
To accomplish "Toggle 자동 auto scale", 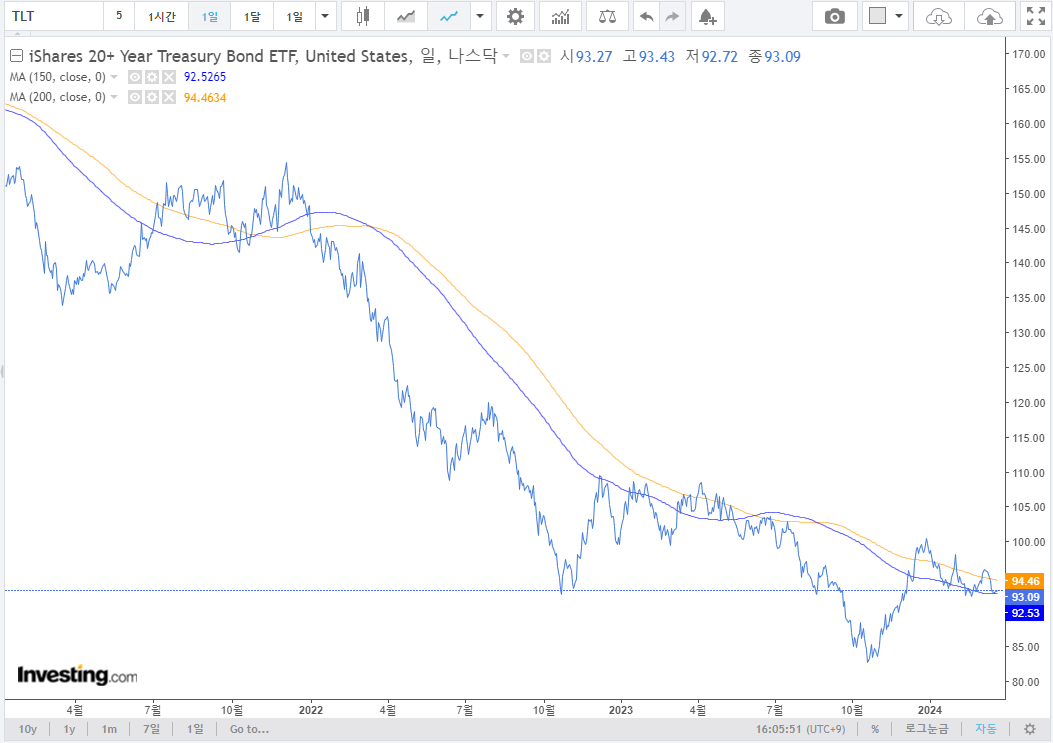I will (986, 729).
